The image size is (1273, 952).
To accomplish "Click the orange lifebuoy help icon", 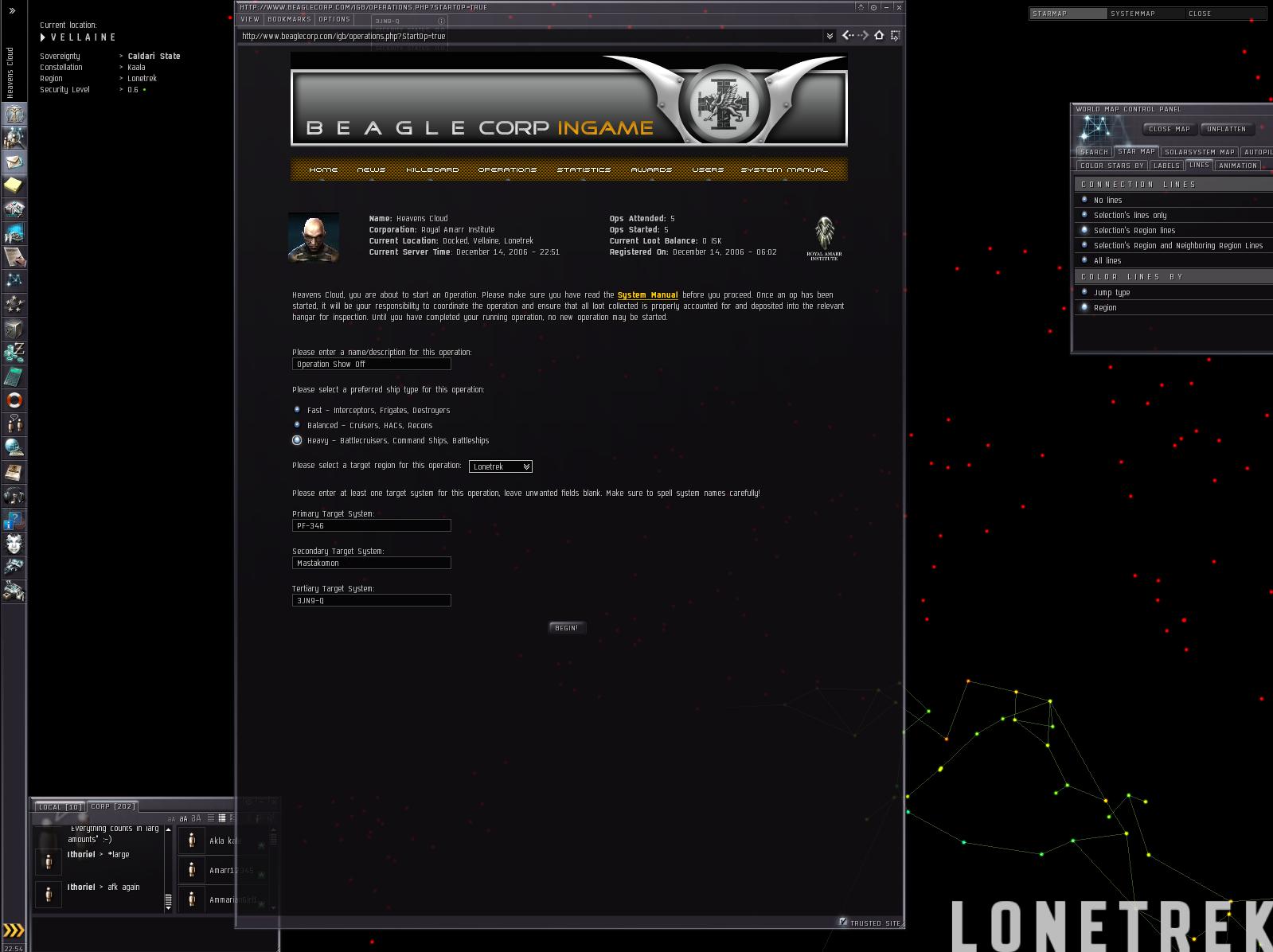I will (14, 400).
